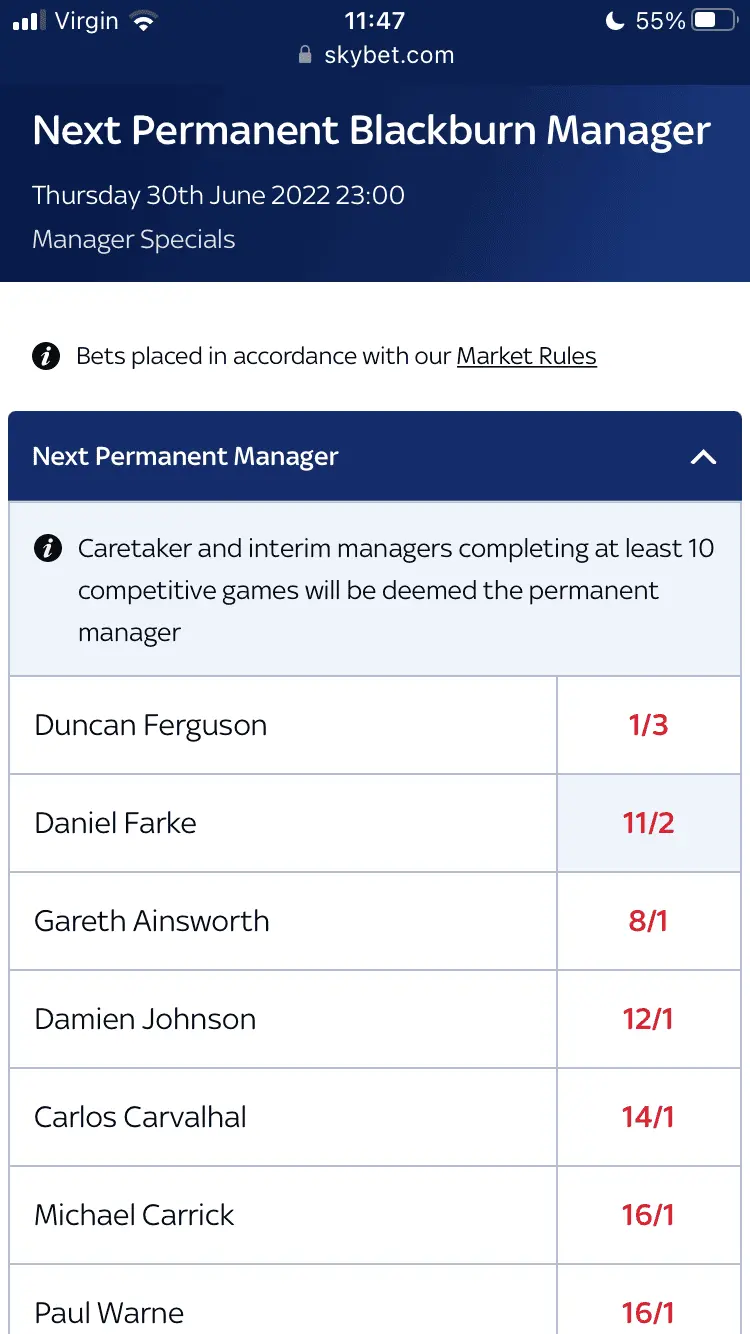Tap the info icon beside Market Rules notice
750x1334 pixels.
point(46,356)
